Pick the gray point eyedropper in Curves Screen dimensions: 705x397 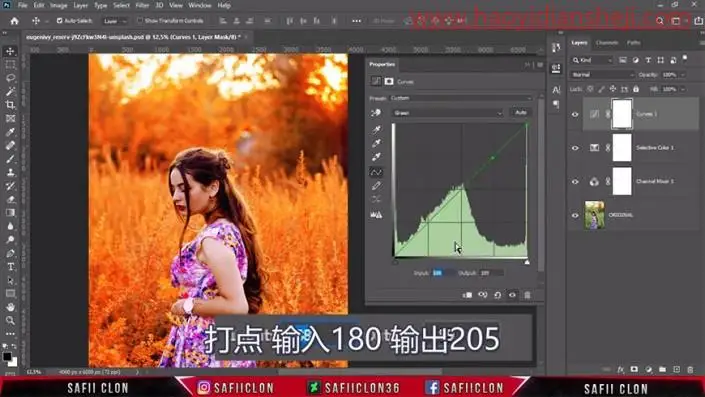(376, 143)
